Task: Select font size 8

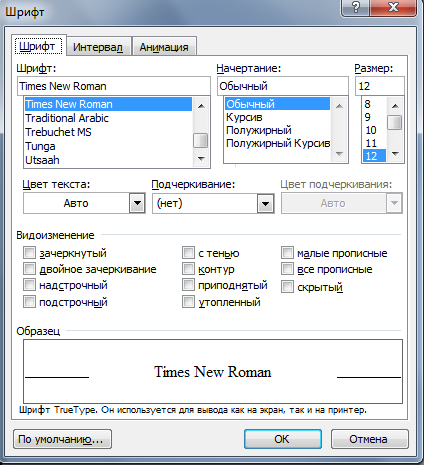Action: 374,104
